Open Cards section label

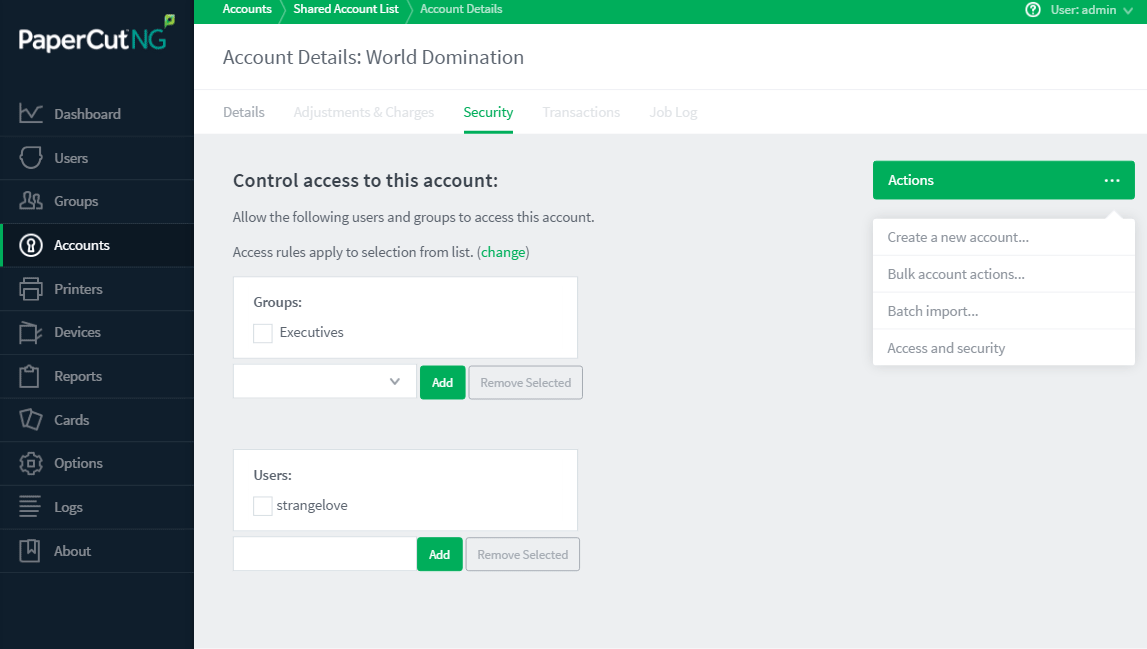(72, 420)
